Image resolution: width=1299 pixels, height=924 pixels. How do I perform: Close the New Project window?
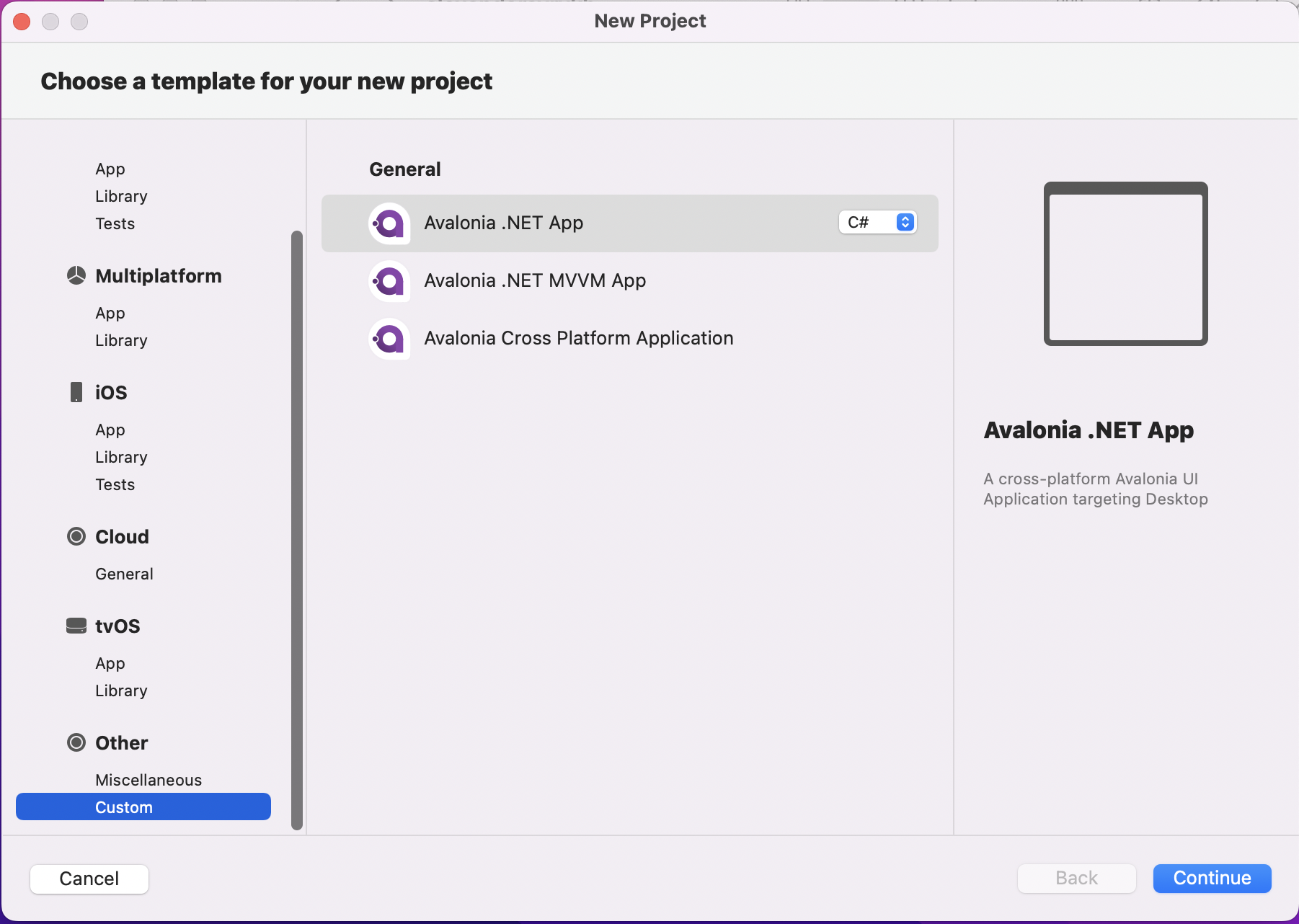click(x=22, y=22)
